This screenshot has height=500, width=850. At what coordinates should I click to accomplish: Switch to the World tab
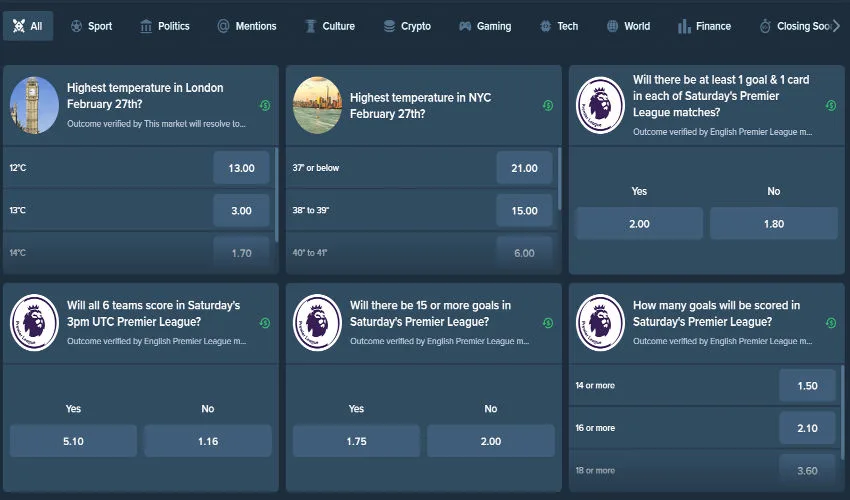click(x=628, y=26)
